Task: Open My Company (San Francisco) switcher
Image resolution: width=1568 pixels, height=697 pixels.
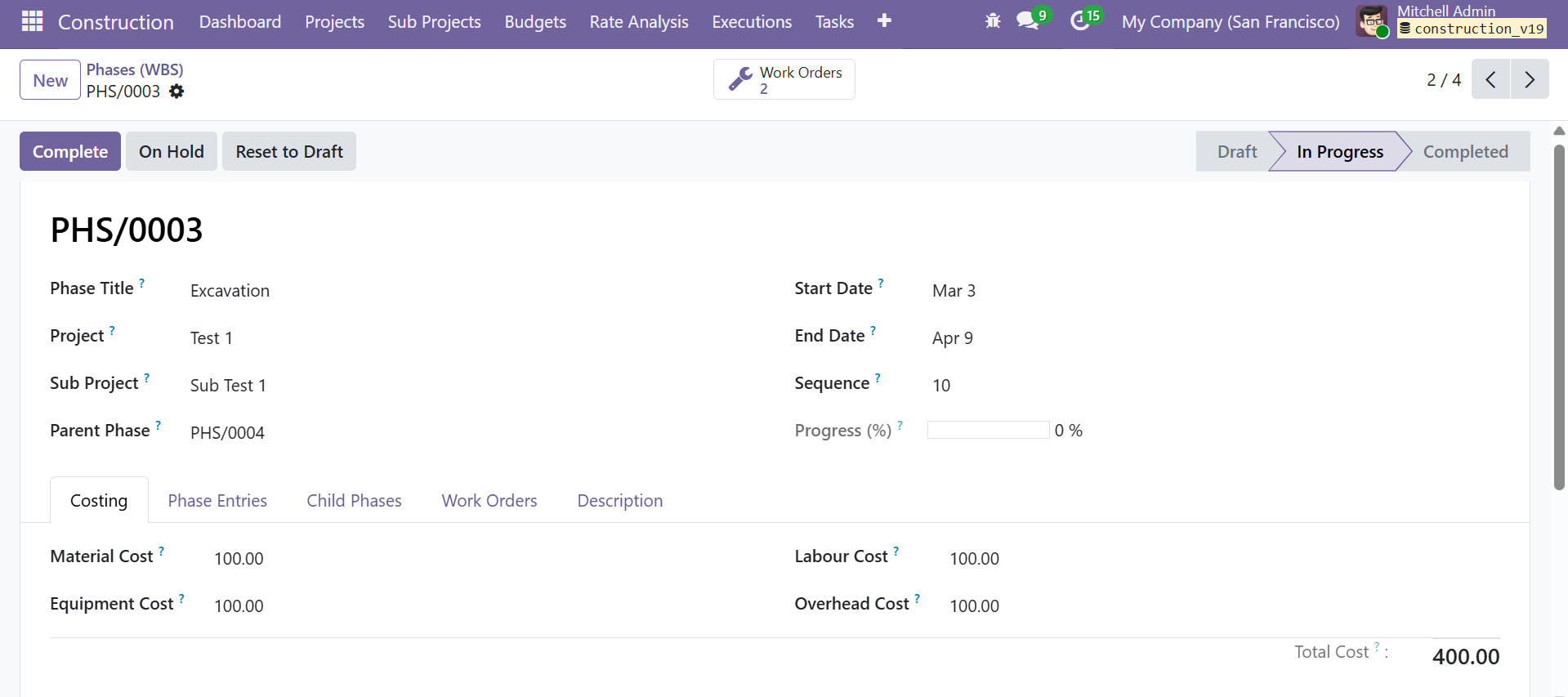Action: [x=1230, y=22]
